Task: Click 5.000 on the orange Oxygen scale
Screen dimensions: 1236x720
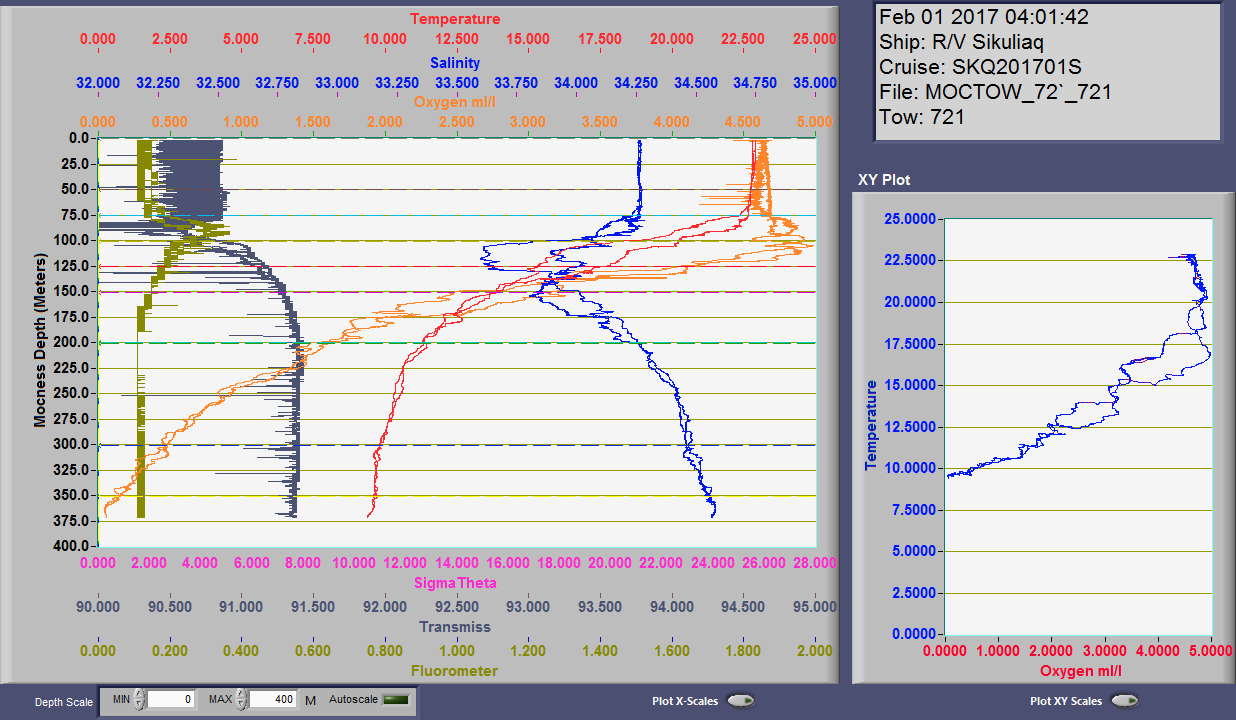Action: pos(815,121)
